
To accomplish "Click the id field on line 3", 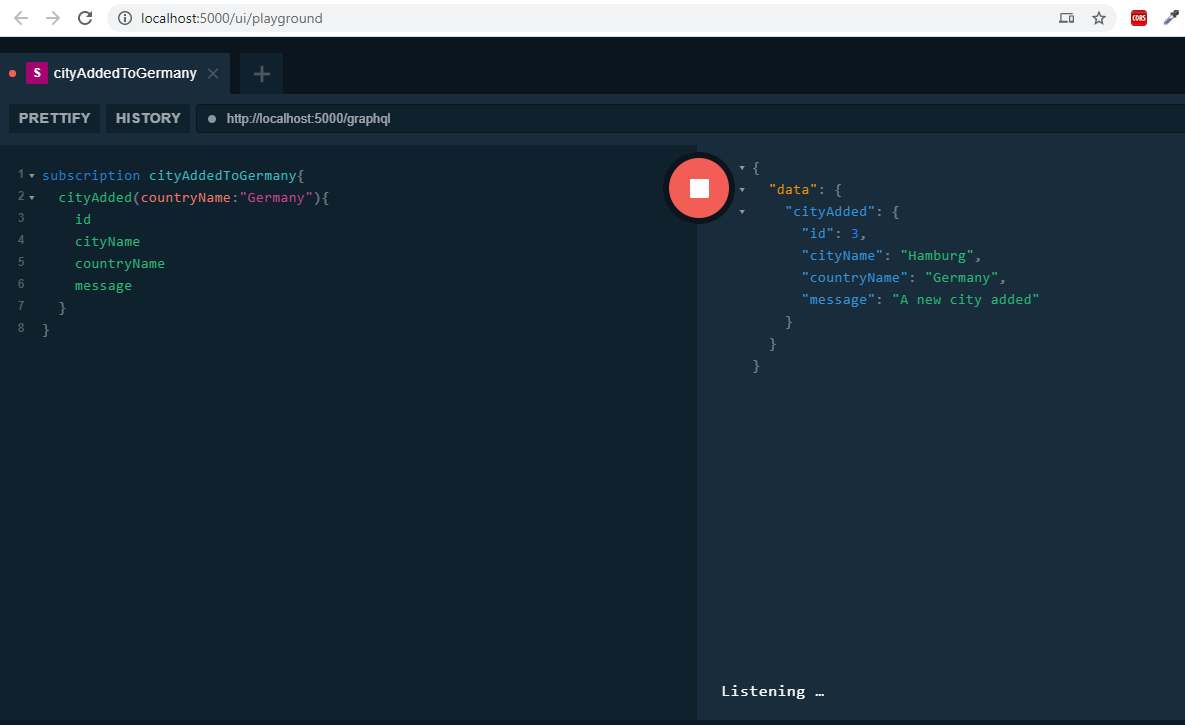I will pos(82,219).
